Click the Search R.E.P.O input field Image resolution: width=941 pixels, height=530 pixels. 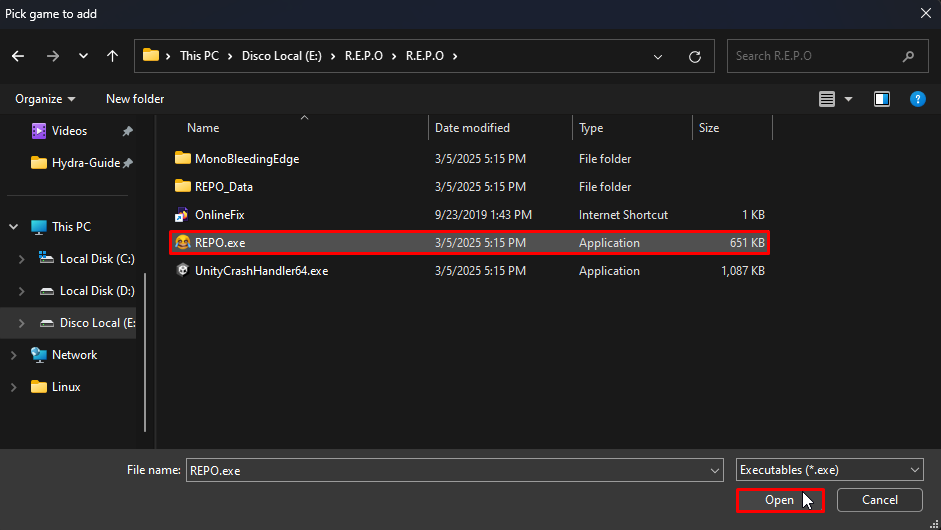pos(815,56)
